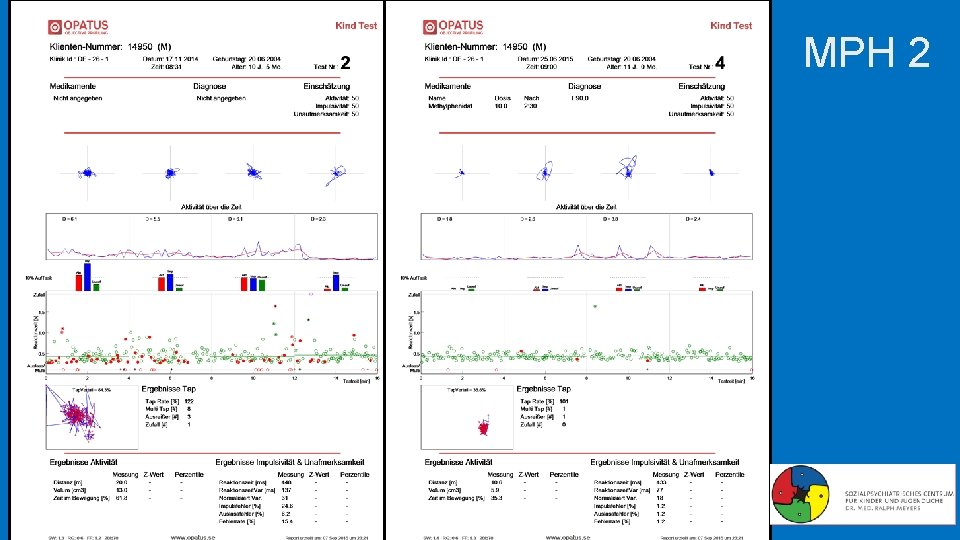The height and width of the screenshot is (540, 960).
Task: Click the 'Medikamente' heading on the Test 2 report
Action: tap(73, 86)
